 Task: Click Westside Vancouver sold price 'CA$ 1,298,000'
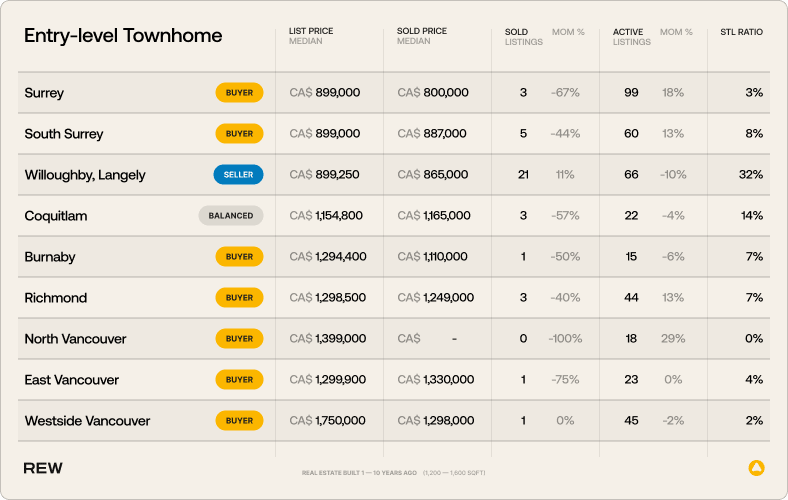(436, 421)
